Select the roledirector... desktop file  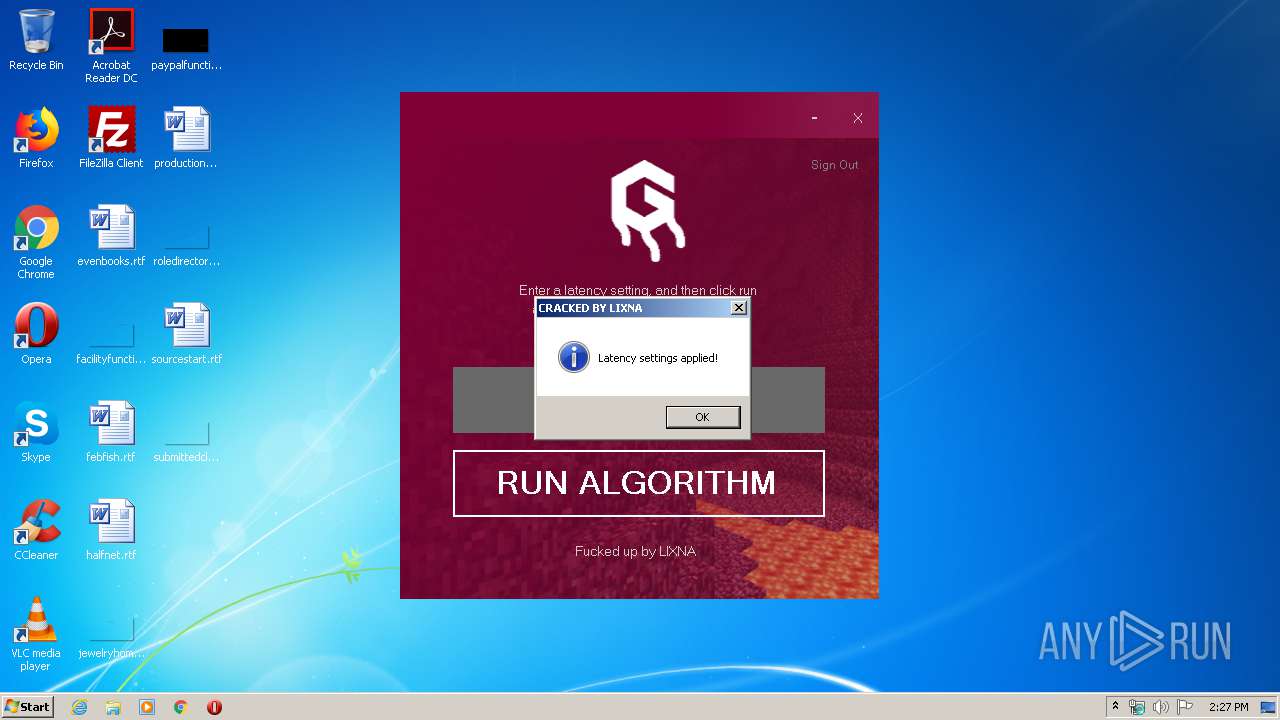click(186, 246)
